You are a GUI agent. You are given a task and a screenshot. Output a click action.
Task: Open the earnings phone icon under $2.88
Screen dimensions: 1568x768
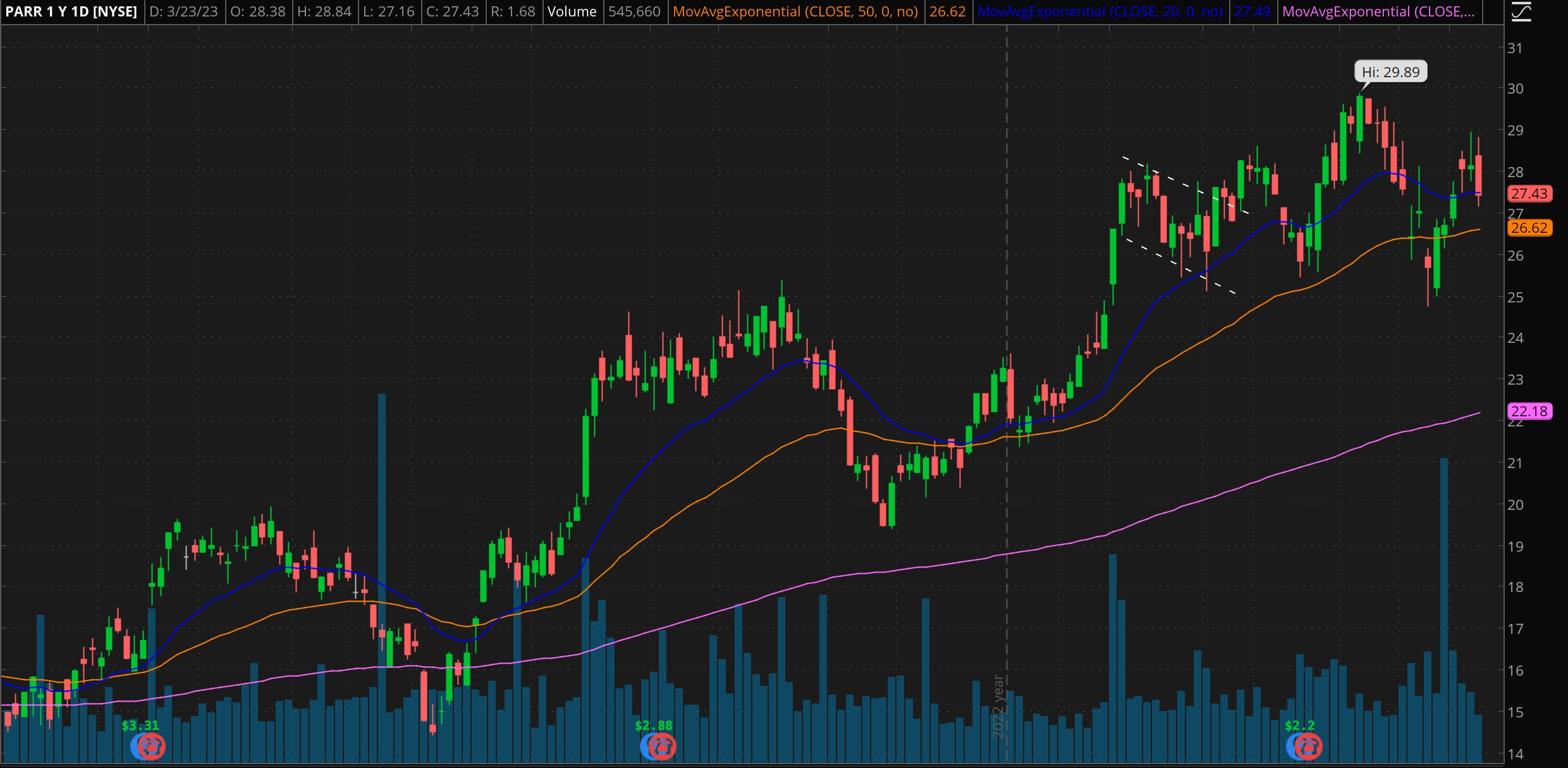pyautogui.click(x=662, y=747)
